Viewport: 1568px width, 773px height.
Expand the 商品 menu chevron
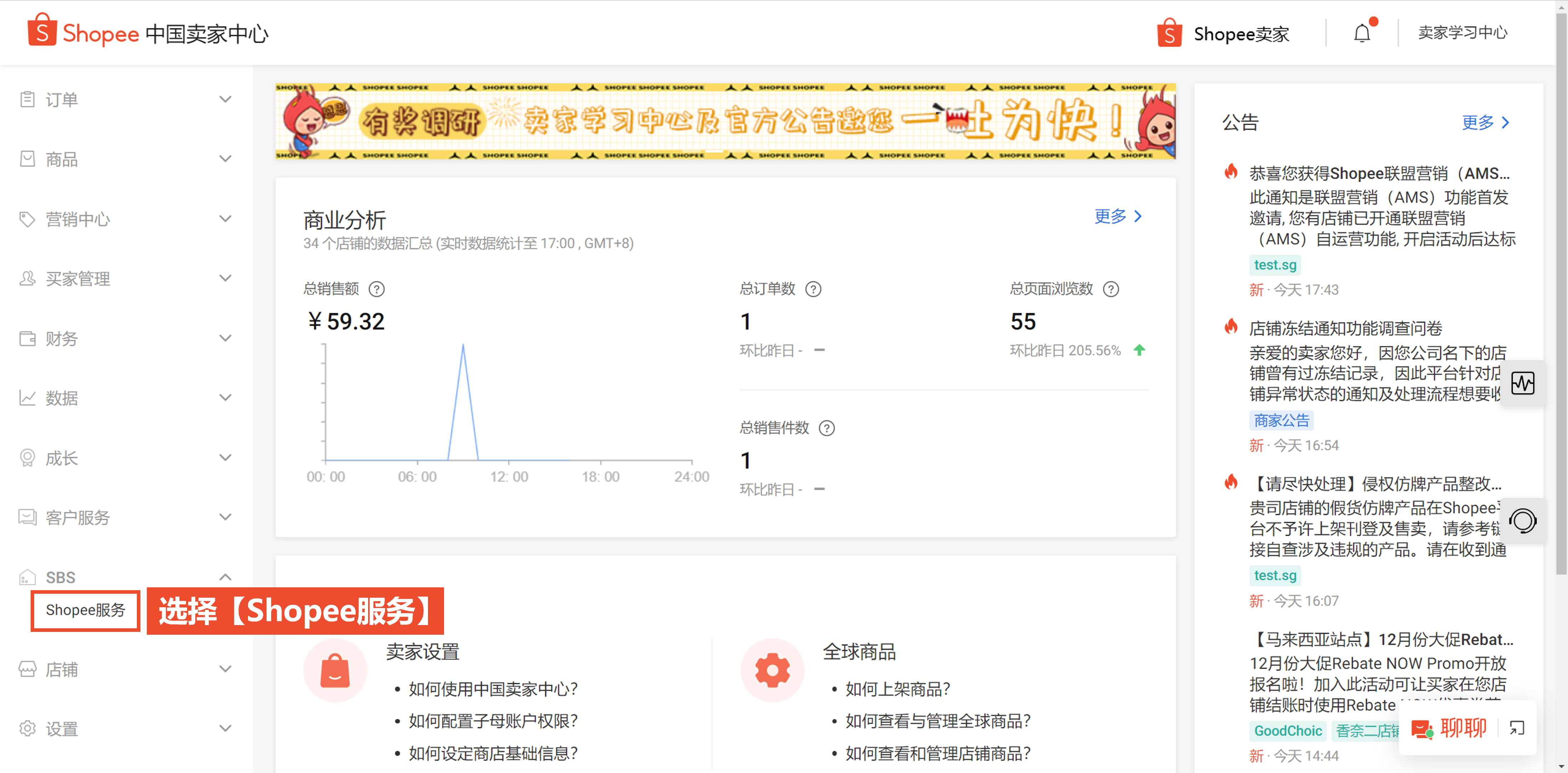pyautogui.click(x=225, y=158)
